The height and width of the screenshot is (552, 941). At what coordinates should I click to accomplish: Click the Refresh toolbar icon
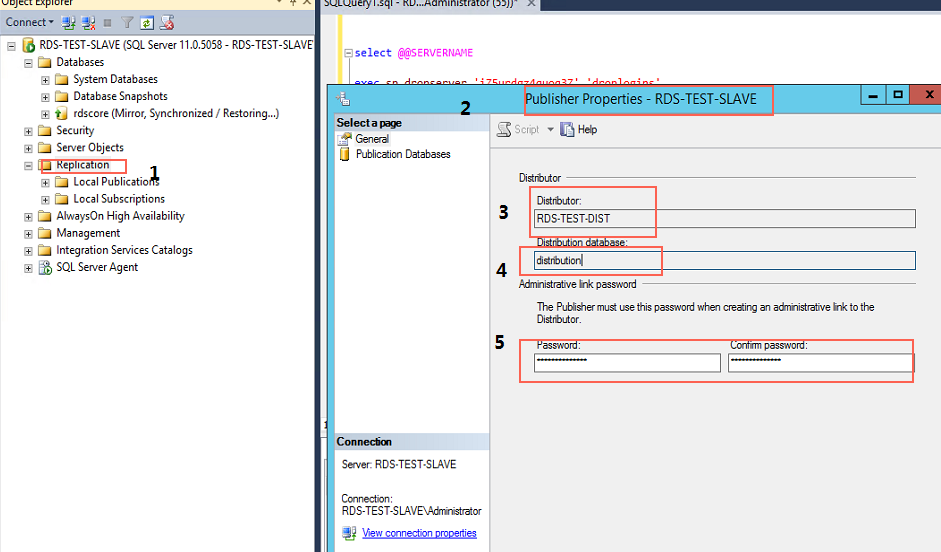click(x=146, y=23)
